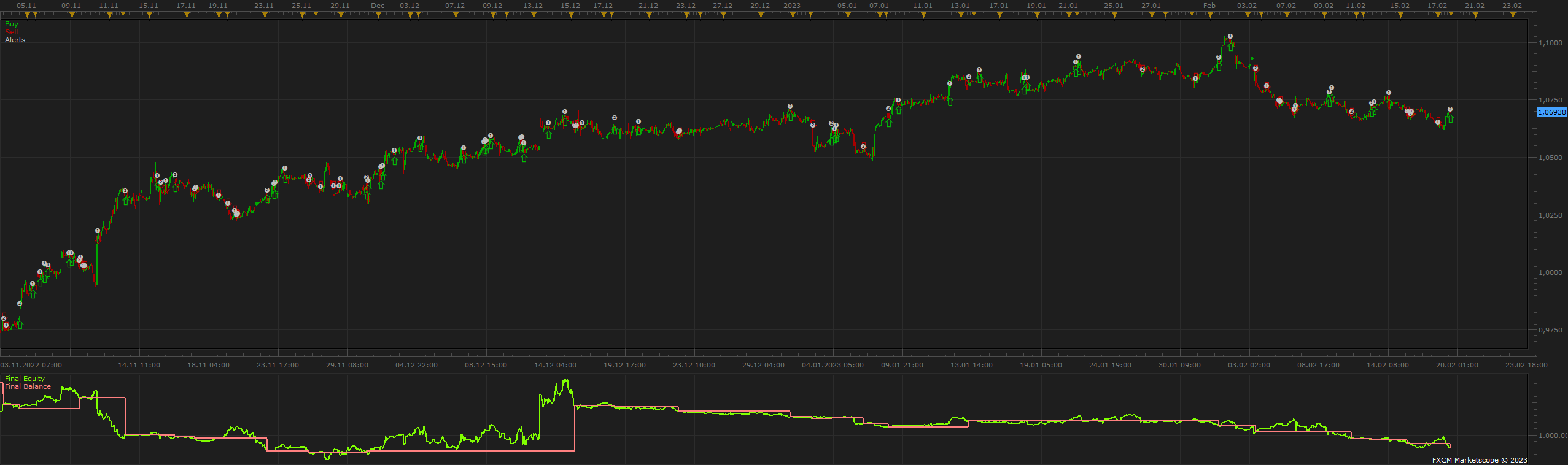Click the 23.02 date on top axis
The width and height of the screenshot is (1568, 465).
point(1512,6)
